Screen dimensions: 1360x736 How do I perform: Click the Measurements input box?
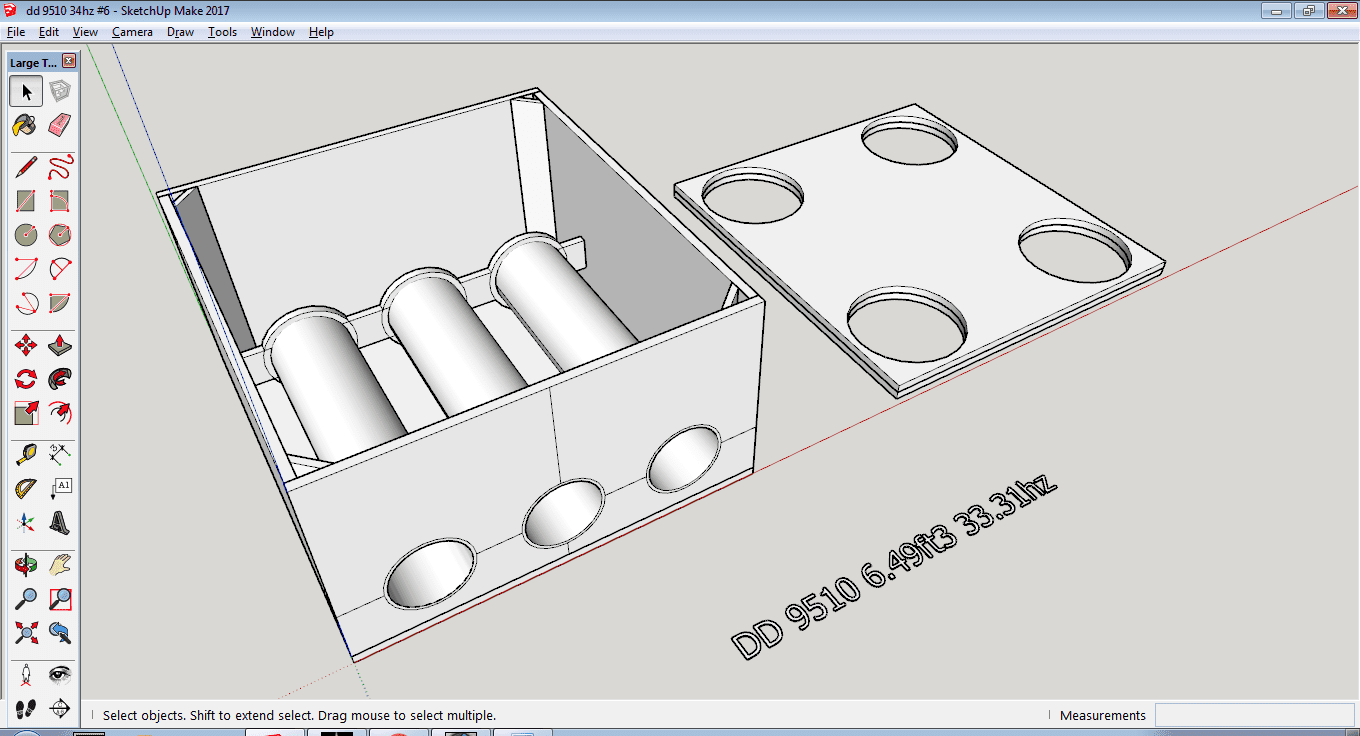point(1254,715)
